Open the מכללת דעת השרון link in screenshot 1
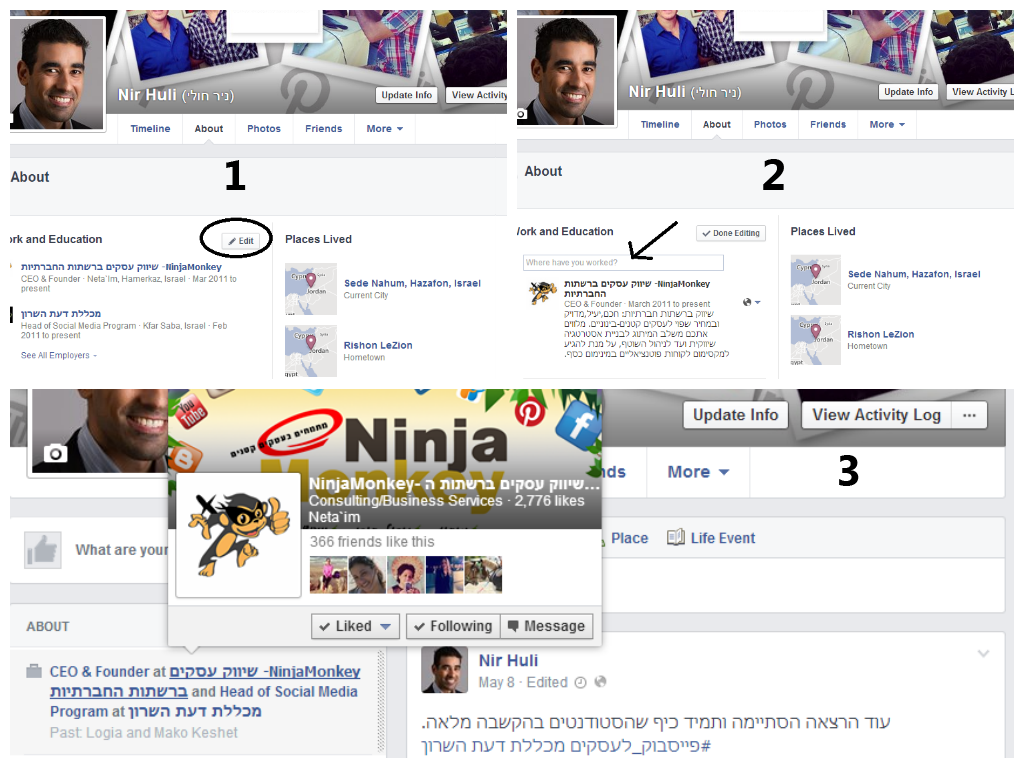Viewport: 1024px width, 768px height. click(x=61, y=313)
